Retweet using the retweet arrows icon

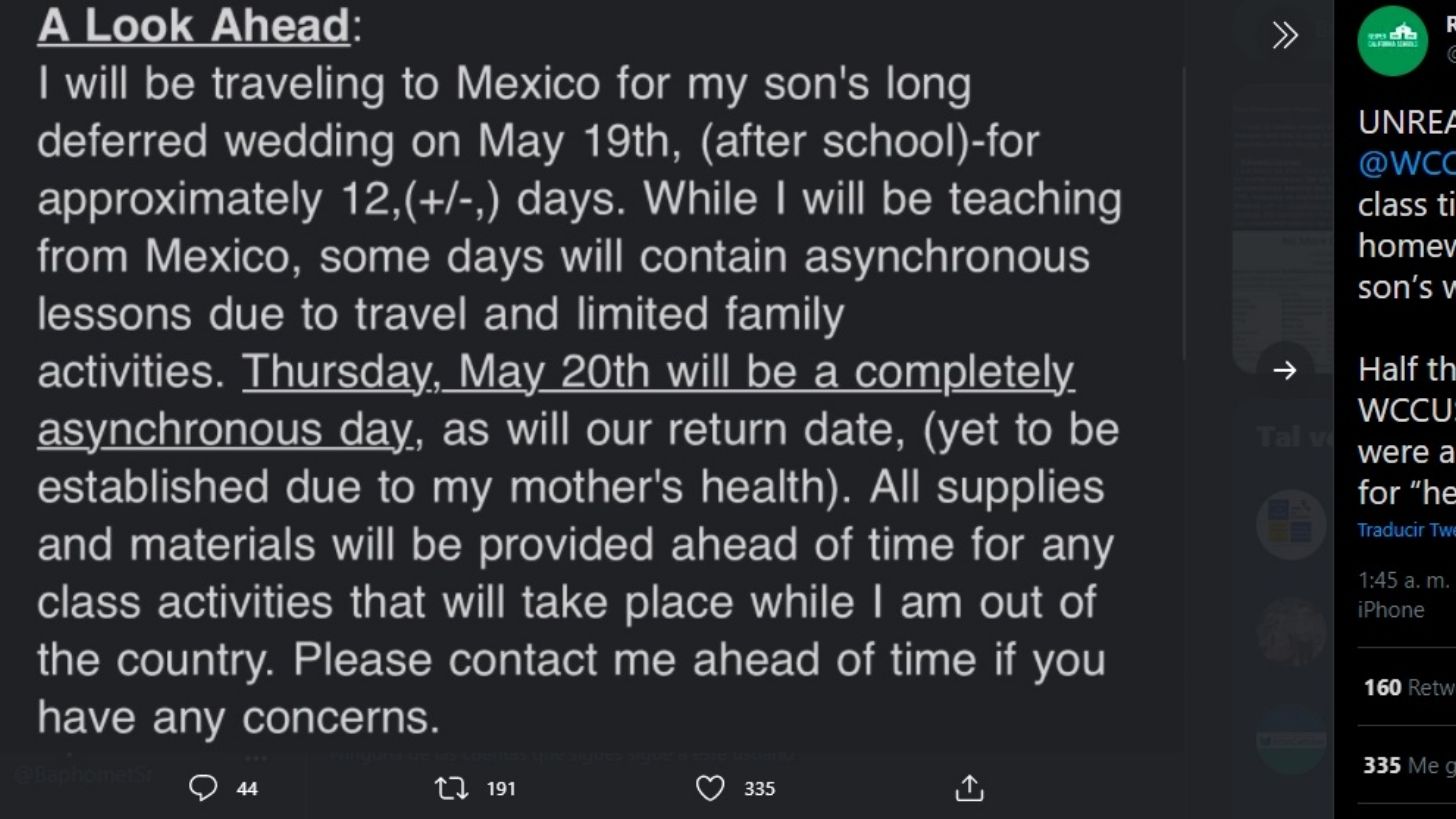pos(452,788)
